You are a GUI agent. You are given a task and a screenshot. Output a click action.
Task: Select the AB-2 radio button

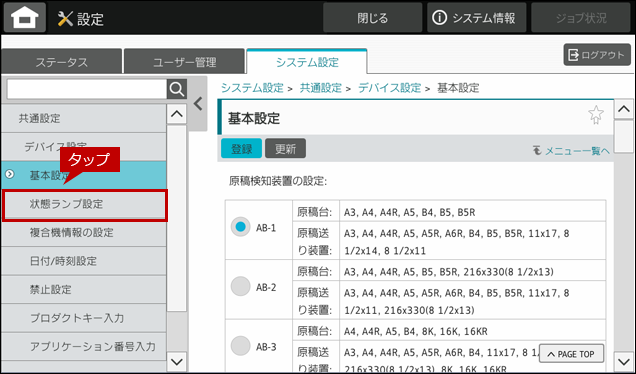(x=241, y=286)
